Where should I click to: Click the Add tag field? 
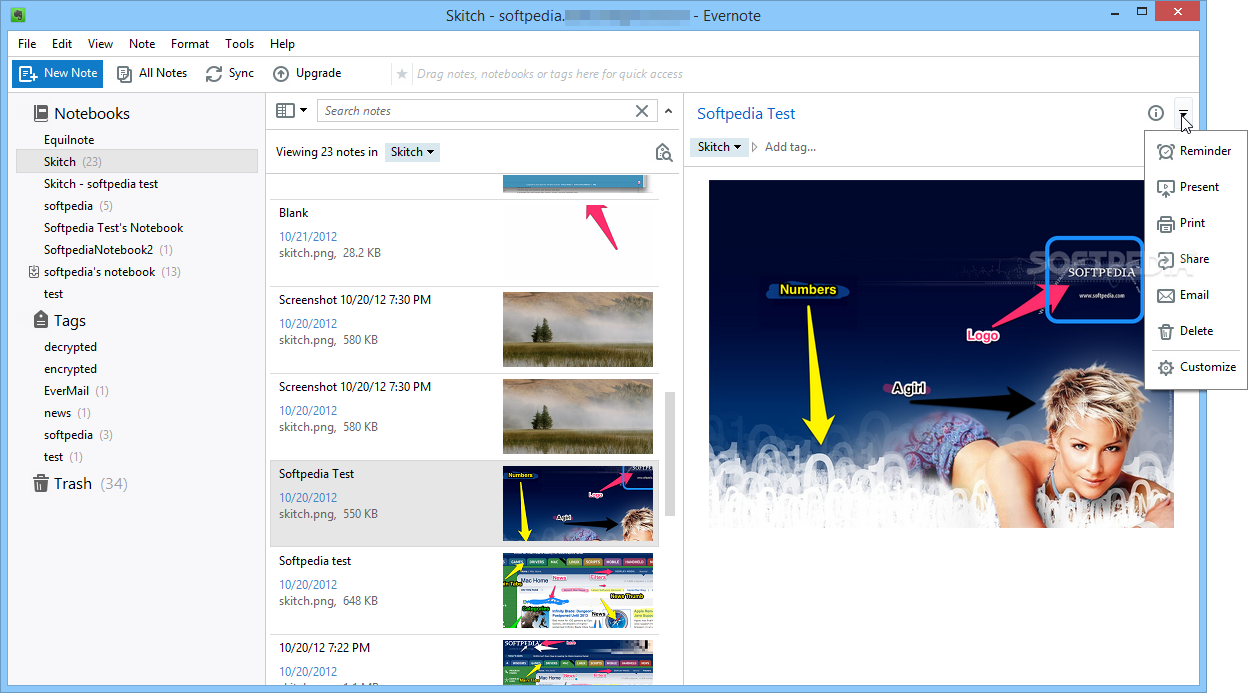790,147
